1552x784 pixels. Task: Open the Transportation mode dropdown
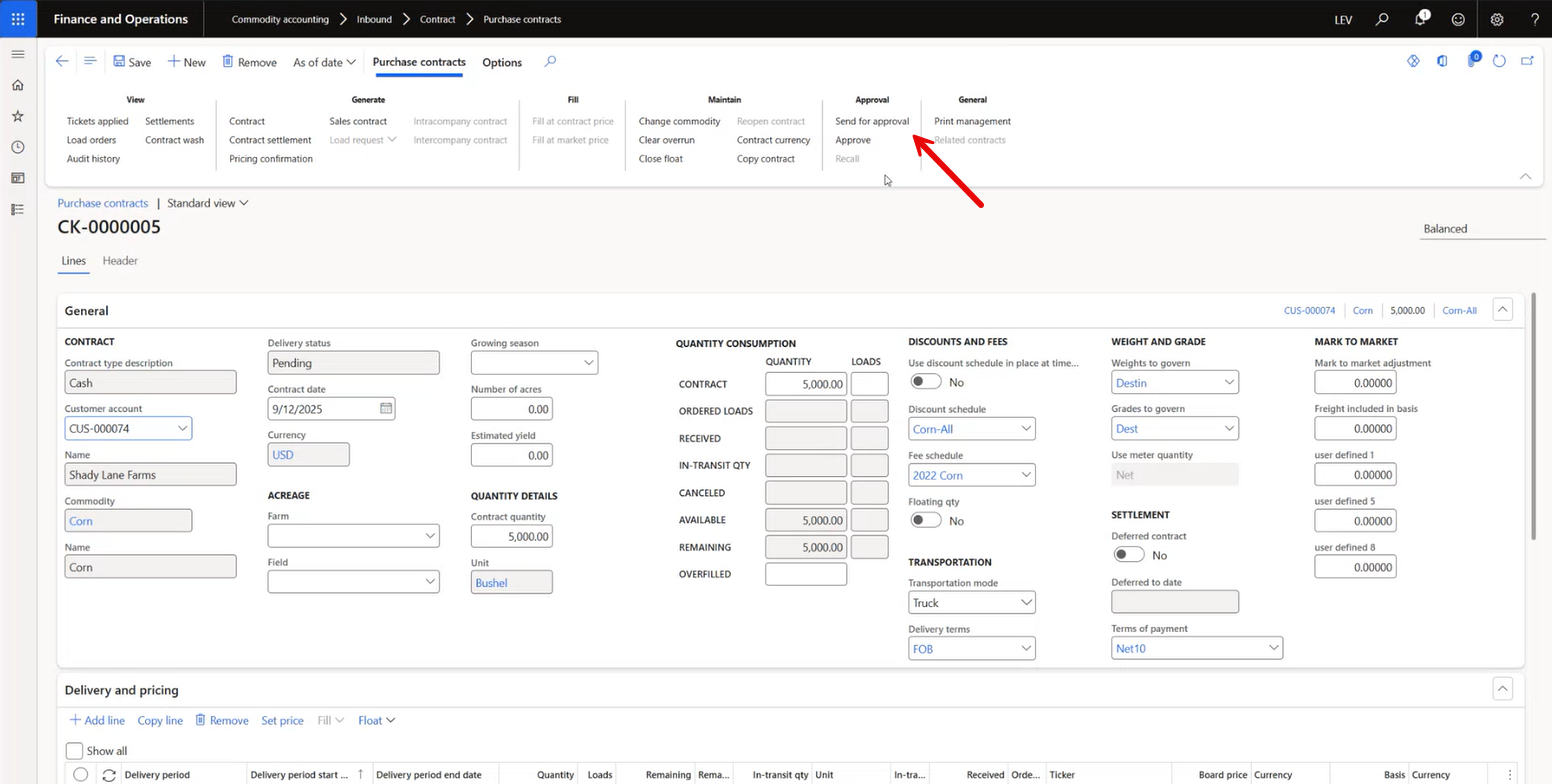pos(1025,603)
